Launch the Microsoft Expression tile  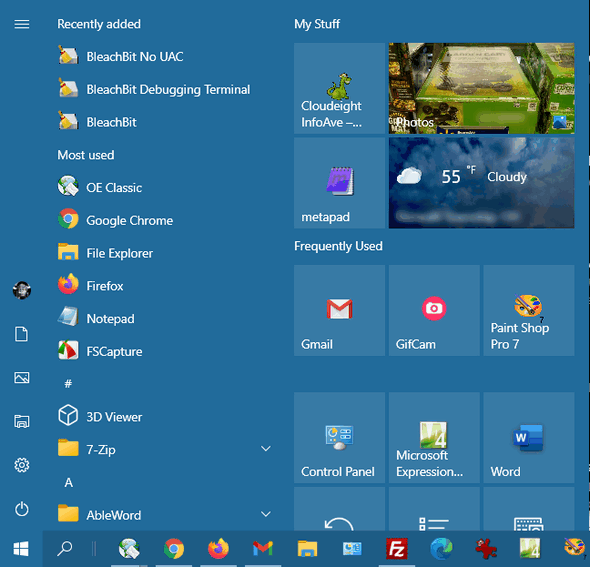[x=434, y=438]
